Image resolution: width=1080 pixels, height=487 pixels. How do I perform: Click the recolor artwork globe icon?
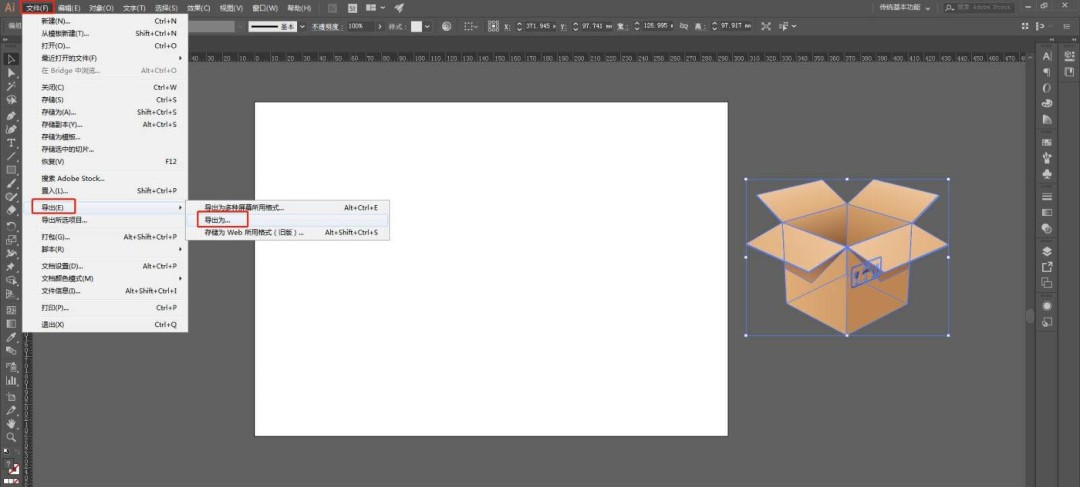click(x=446, y=26)
